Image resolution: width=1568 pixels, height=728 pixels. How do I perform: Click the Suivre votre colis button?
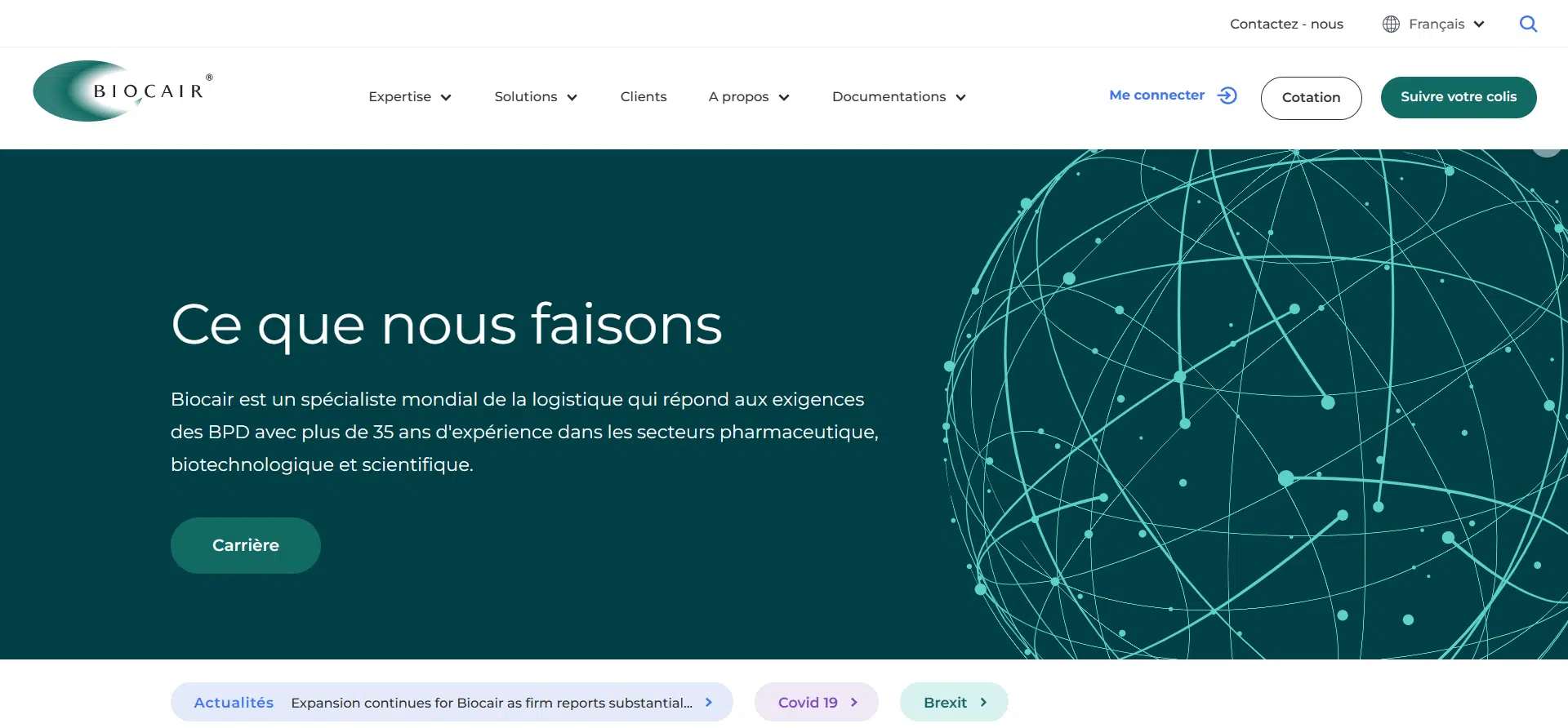pyautogui.click(x=1459, y=97)
